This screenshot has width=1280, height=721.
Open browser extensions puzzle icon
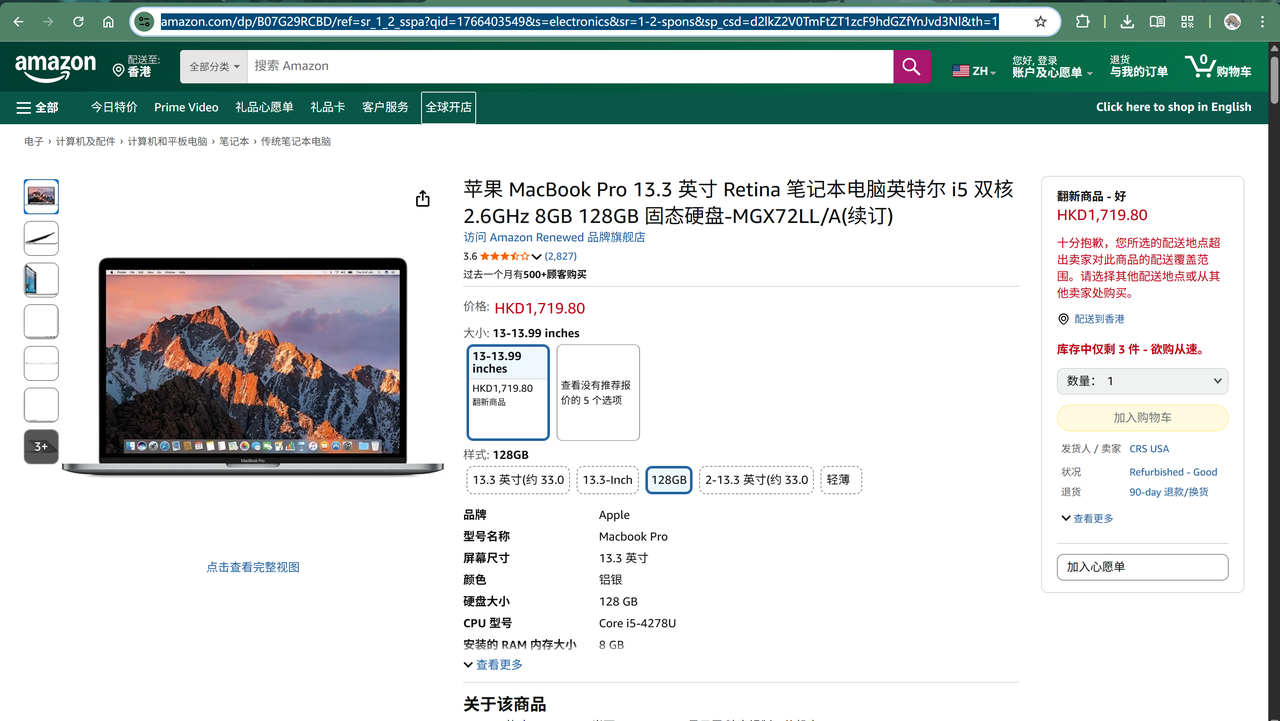coord(1083,21)
